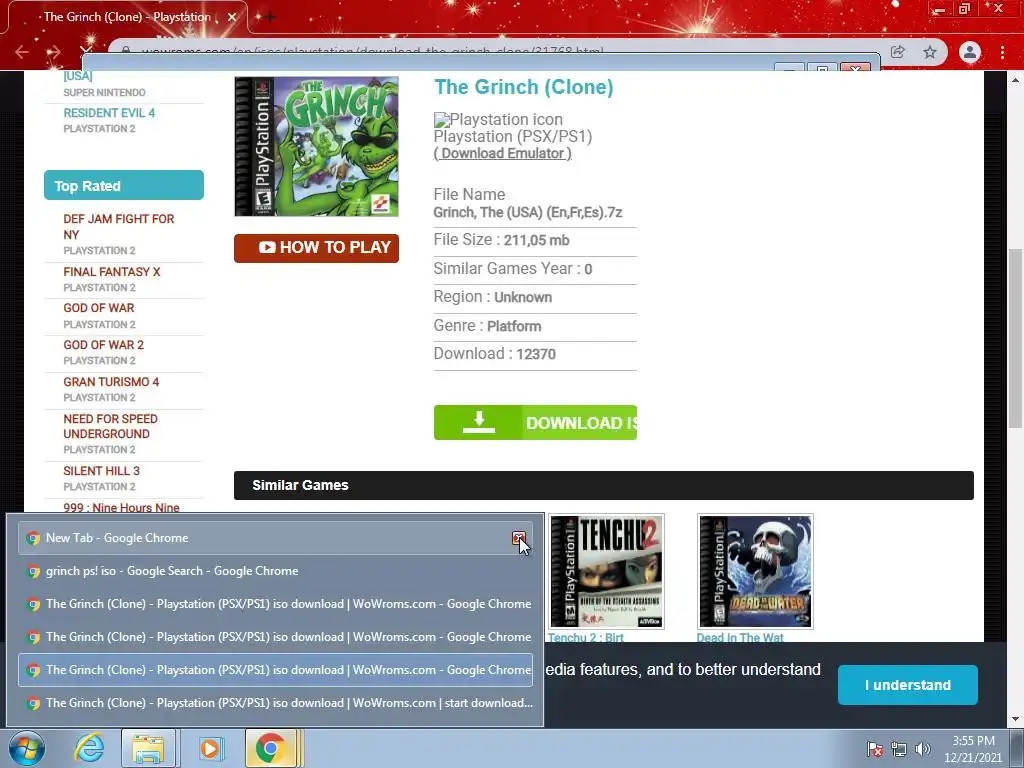Open Tenchu 2 game cover thumbnail
Viewport: 1024px width, 768px height.
coord(607,571)
